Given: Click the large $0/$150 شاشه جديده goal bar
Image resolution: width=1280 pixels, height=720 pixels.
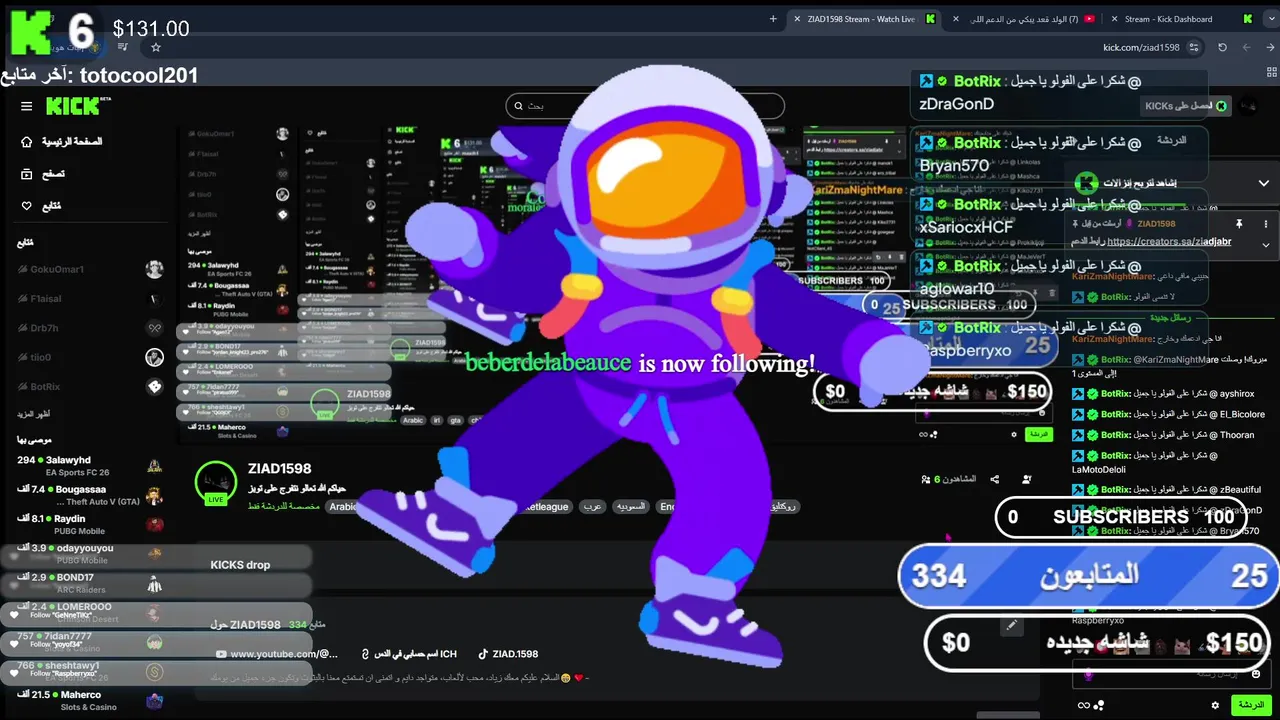Looking at the screenshot, I should 1099,642.
